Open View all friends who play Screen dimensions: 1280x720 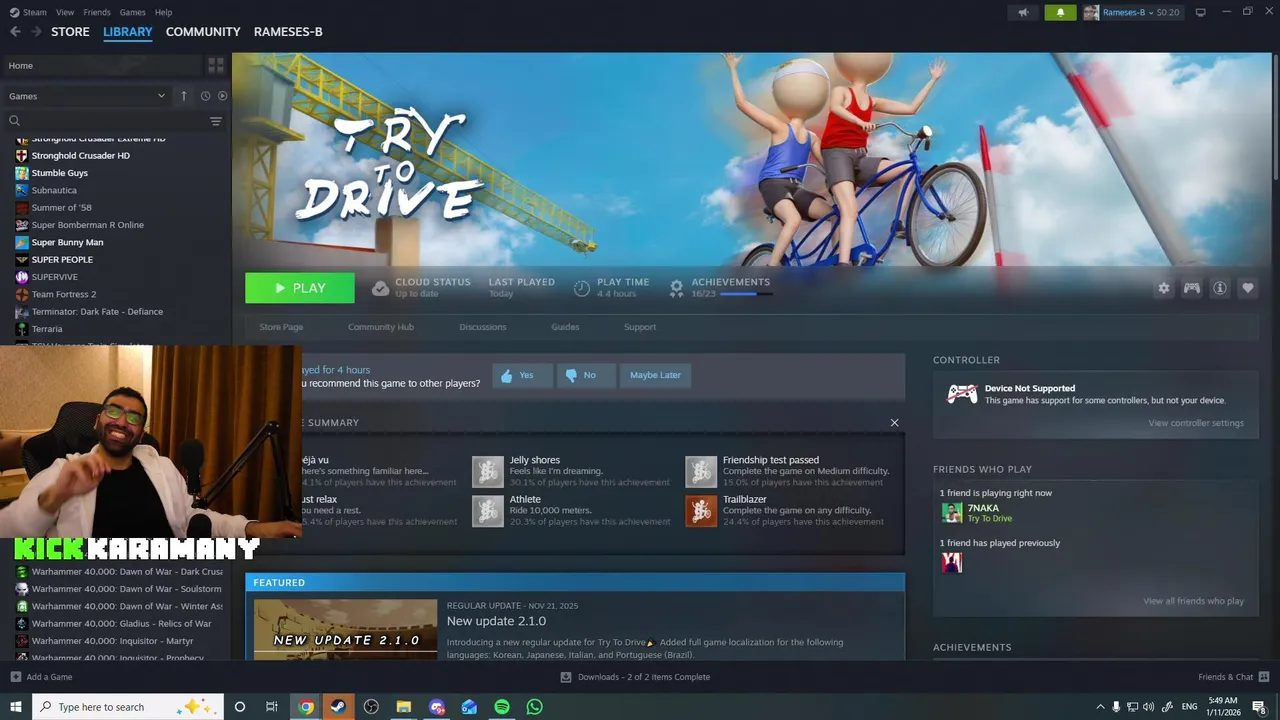(1193, 601)
